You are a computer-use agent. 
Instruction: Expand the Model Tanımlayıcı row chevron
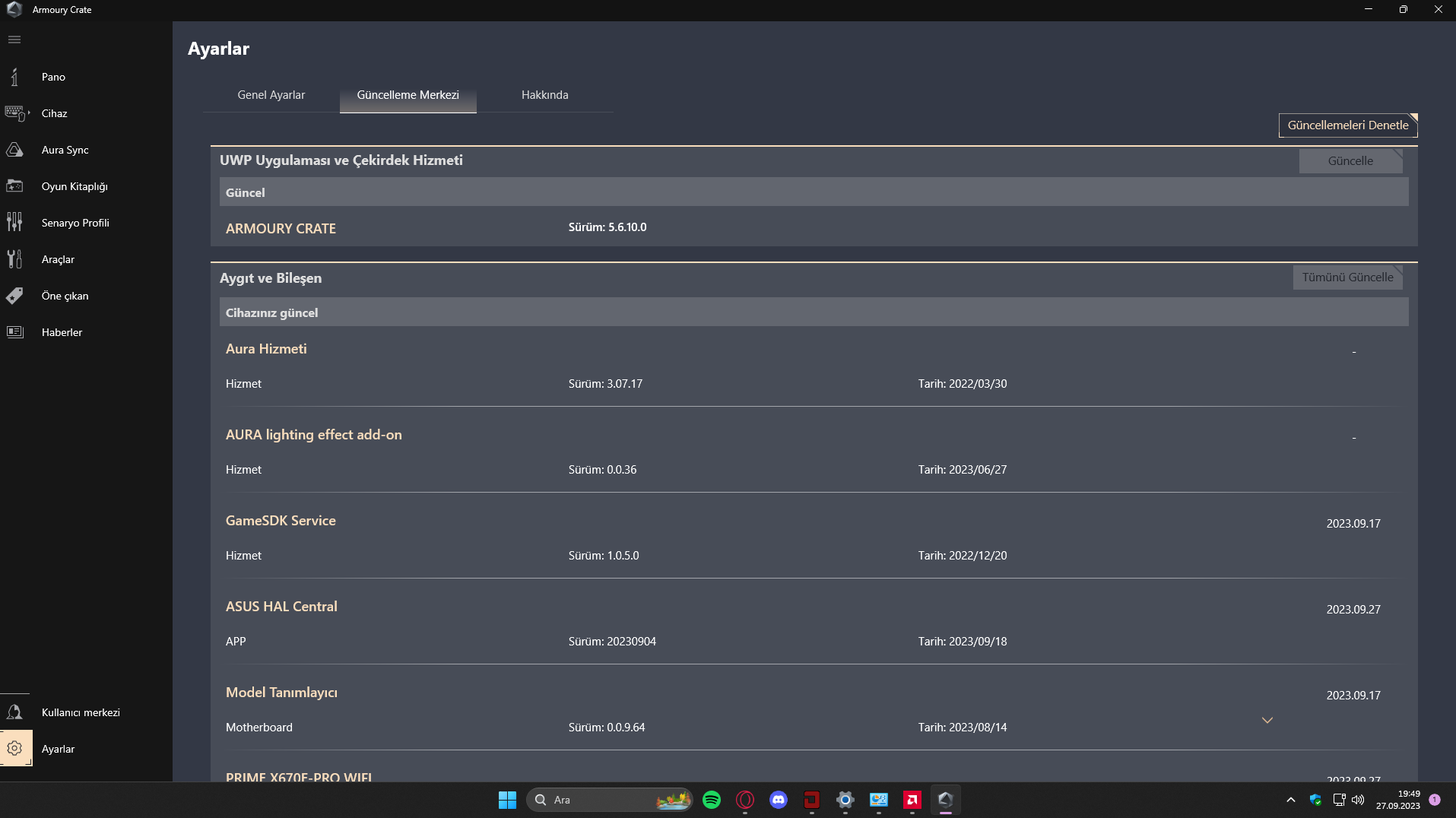(x=1267, y=720)
